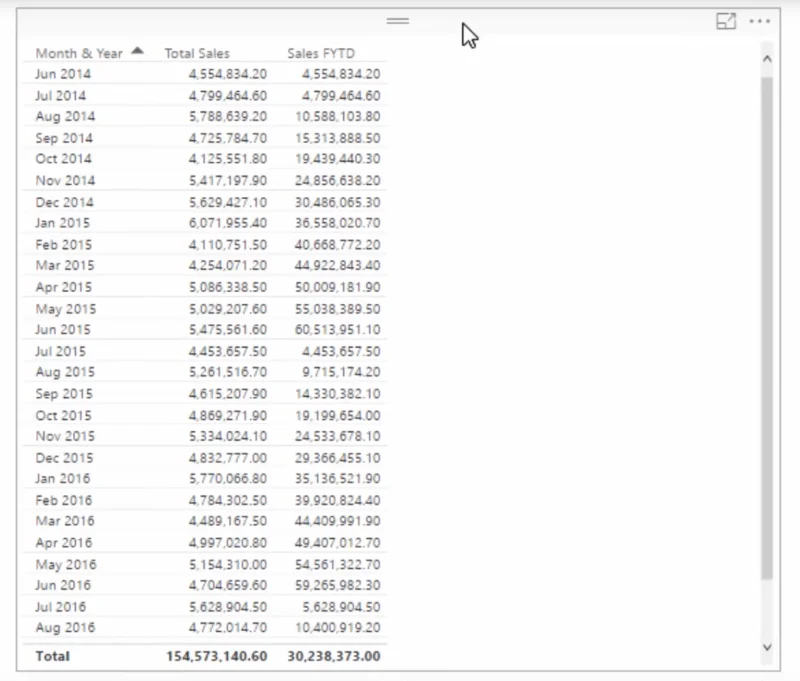The height and width of the screenshot is (681, 800).
Task: Select the Nov 2014 row label
Action: click(65, 181)
